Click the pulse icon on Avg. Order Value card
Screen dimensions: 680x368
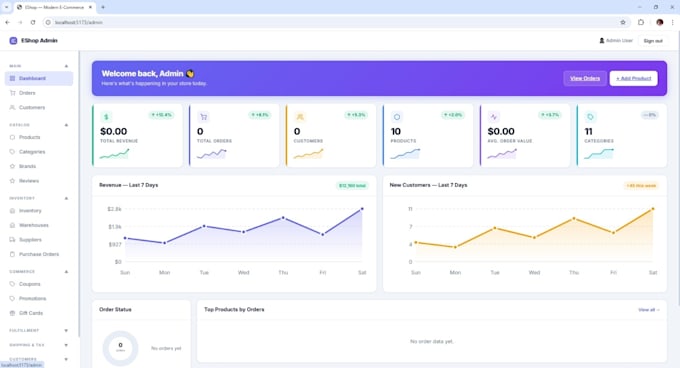tap(494, 117)
